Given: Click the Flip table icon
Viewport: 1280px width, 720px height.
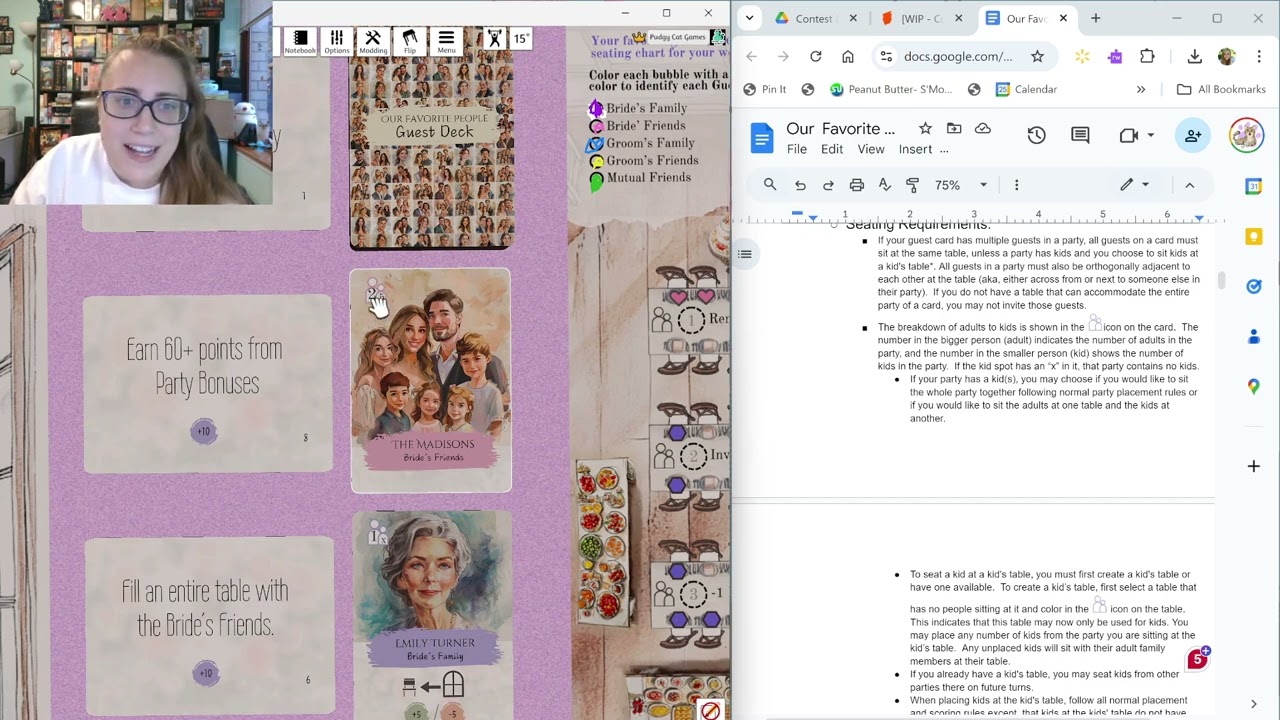Looking at the screenshot, I should point(410,41).
